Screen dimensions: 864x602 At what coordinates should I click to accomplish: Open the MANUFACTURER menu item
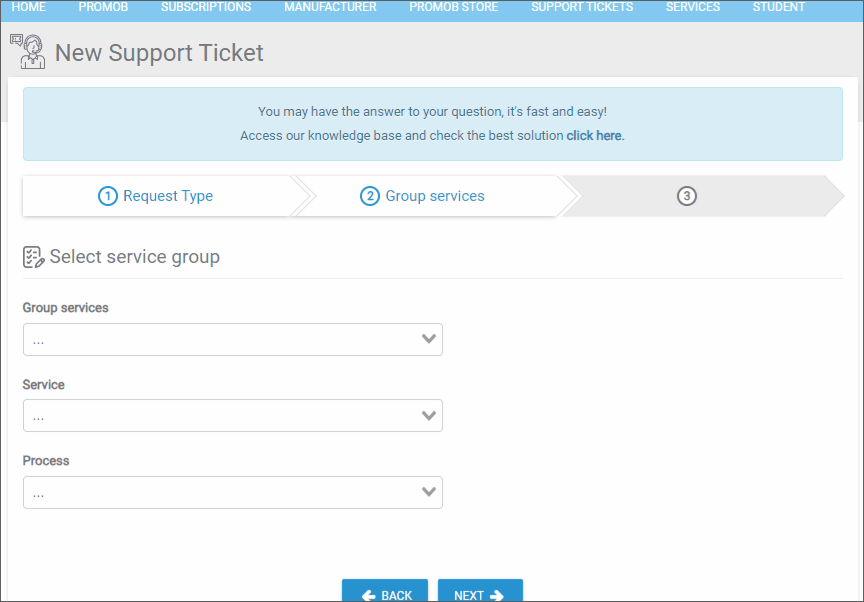tap(330, 7)
